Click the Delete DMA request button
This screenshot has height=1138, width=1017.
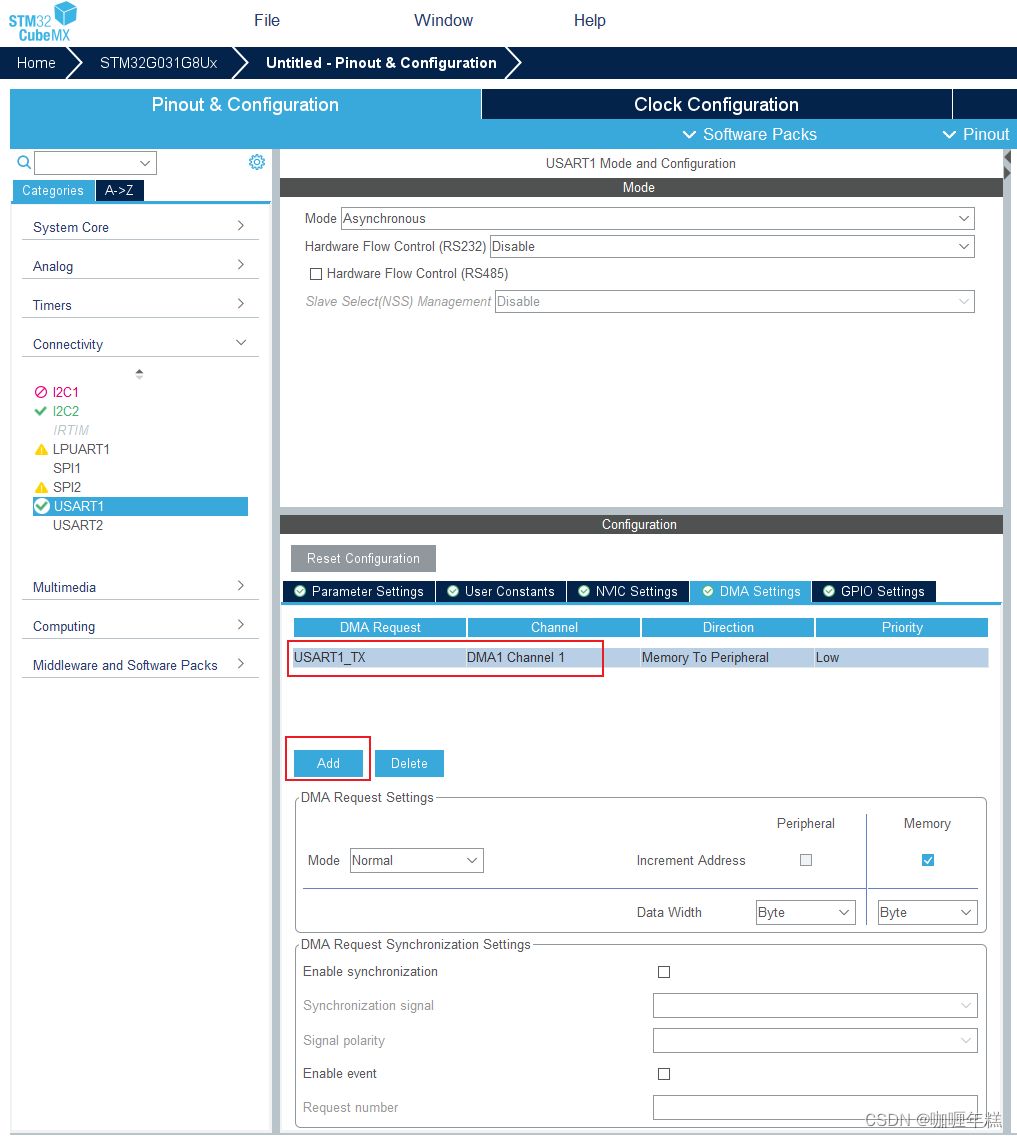point(409,764)
